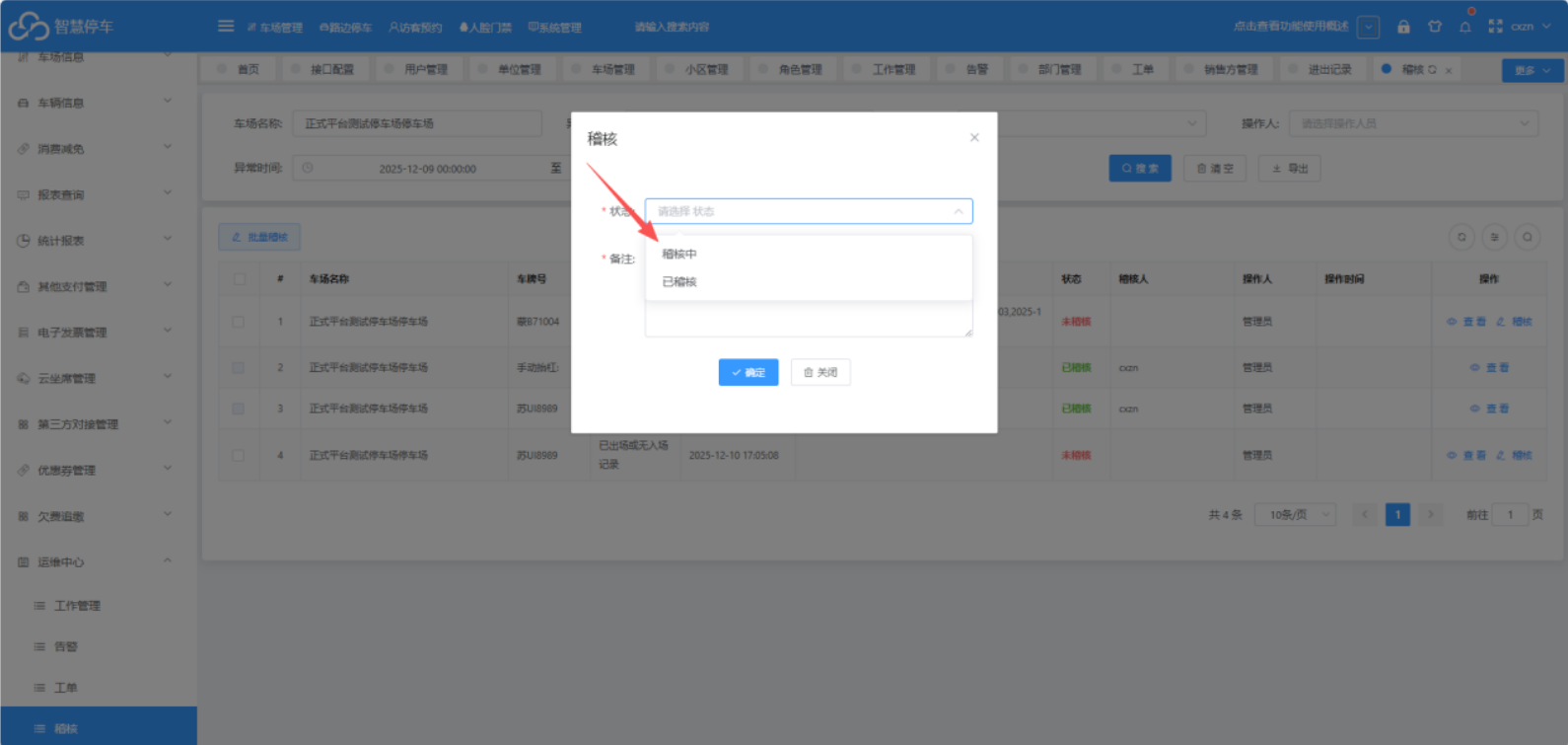Click the 搜索 search button
This screenshot has height=745, width=1568.
1140,169
